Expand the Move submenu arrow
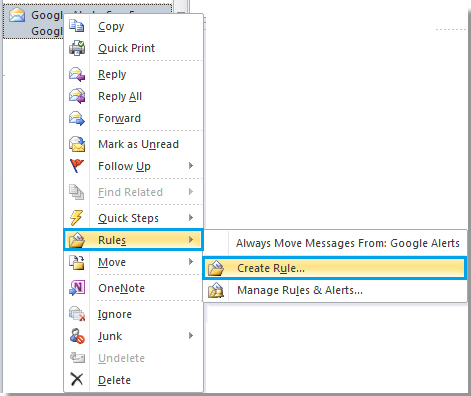This screenshot has height=396, width=471. 191,262
